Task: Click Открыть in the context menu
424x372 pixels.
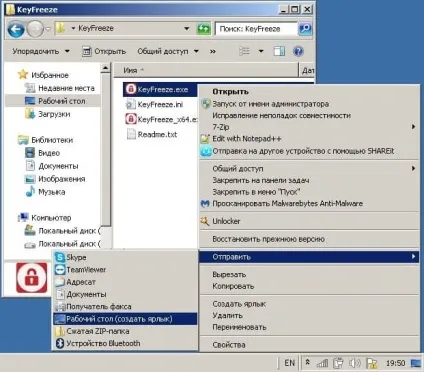Action: [x=309, y=92]
